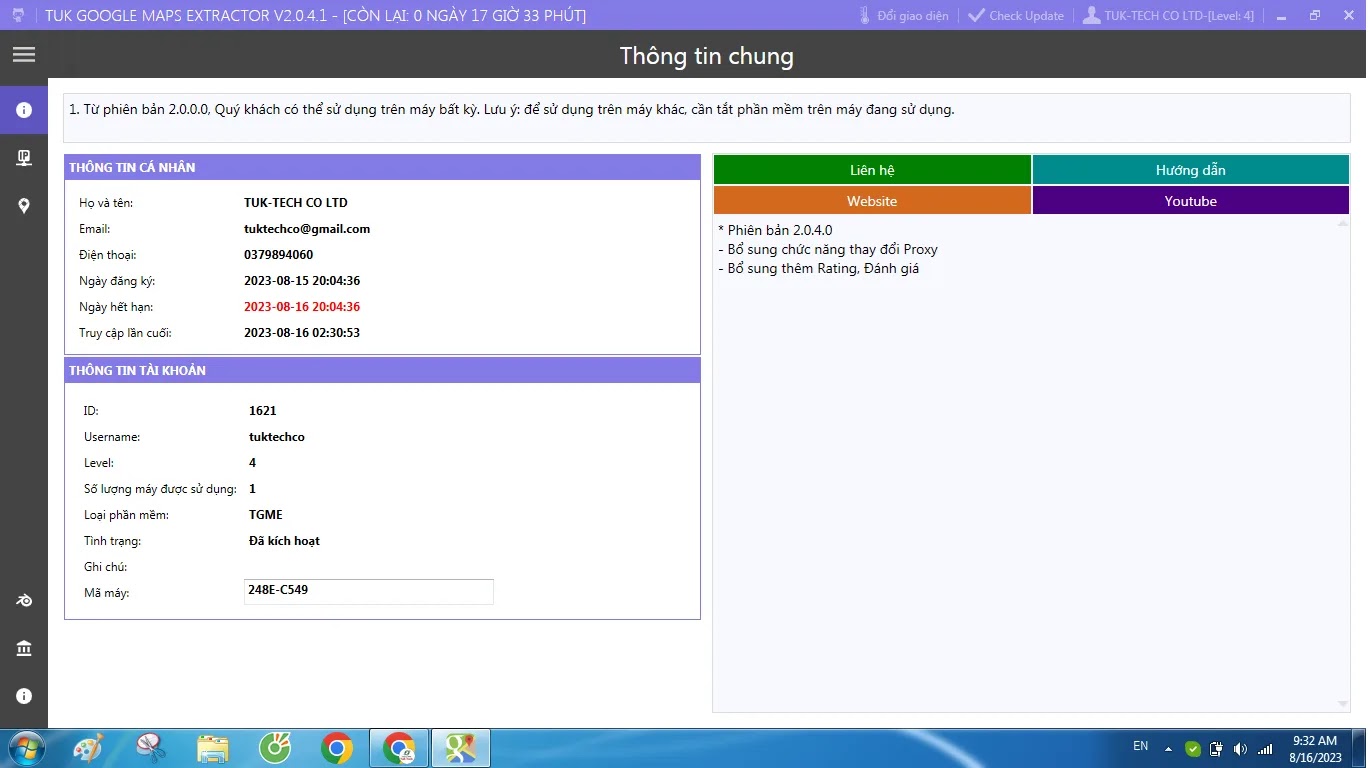Click Check Update in title bar
The width and height of the screenshot is (1370, 768).
tap(1016, 16)
